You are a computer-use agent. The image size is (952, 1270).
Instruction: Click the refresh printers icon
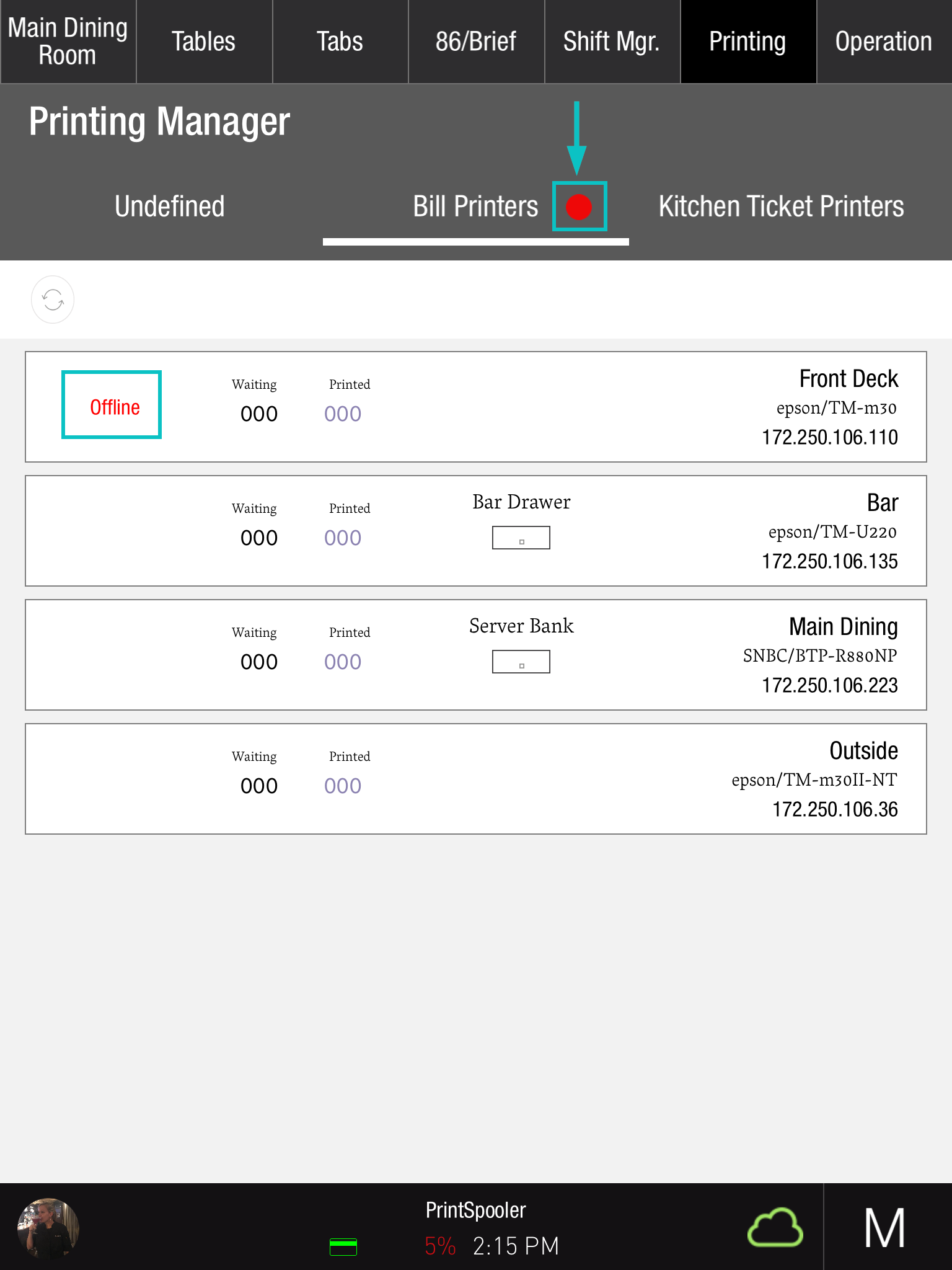pyautogui.click(x=53, y=300)
